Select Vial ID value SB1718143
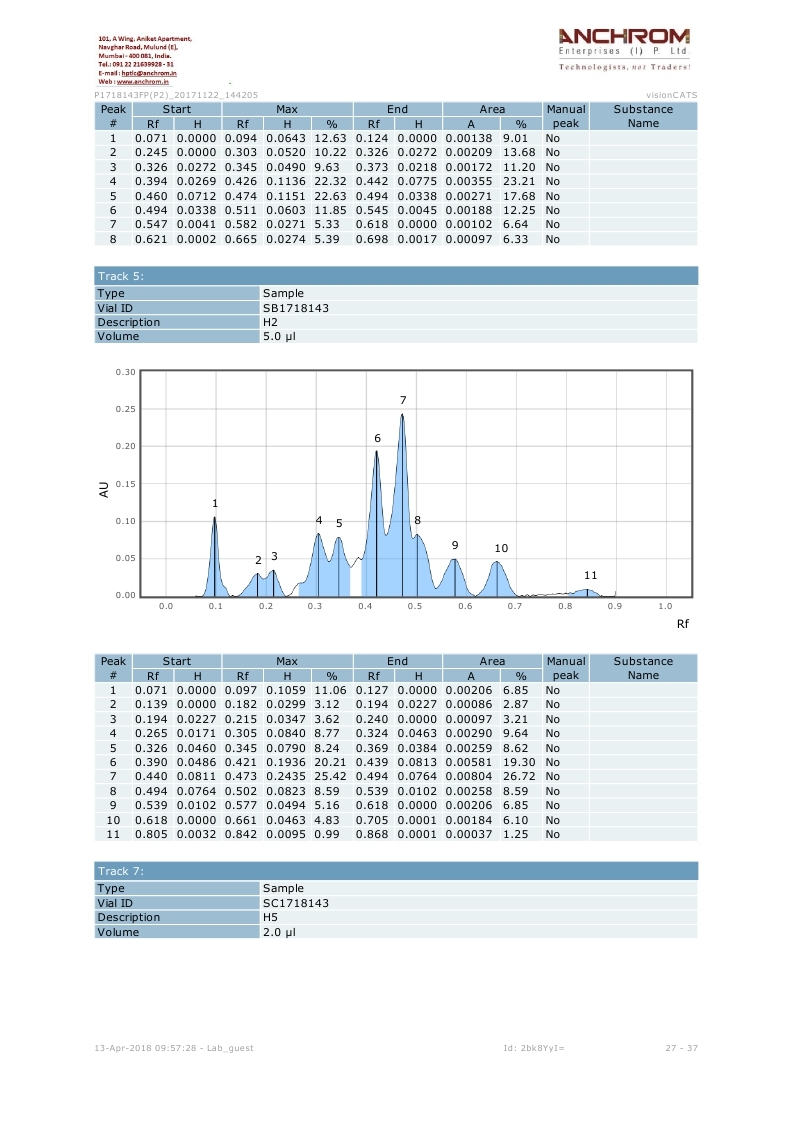 click(x=295, y=308)
